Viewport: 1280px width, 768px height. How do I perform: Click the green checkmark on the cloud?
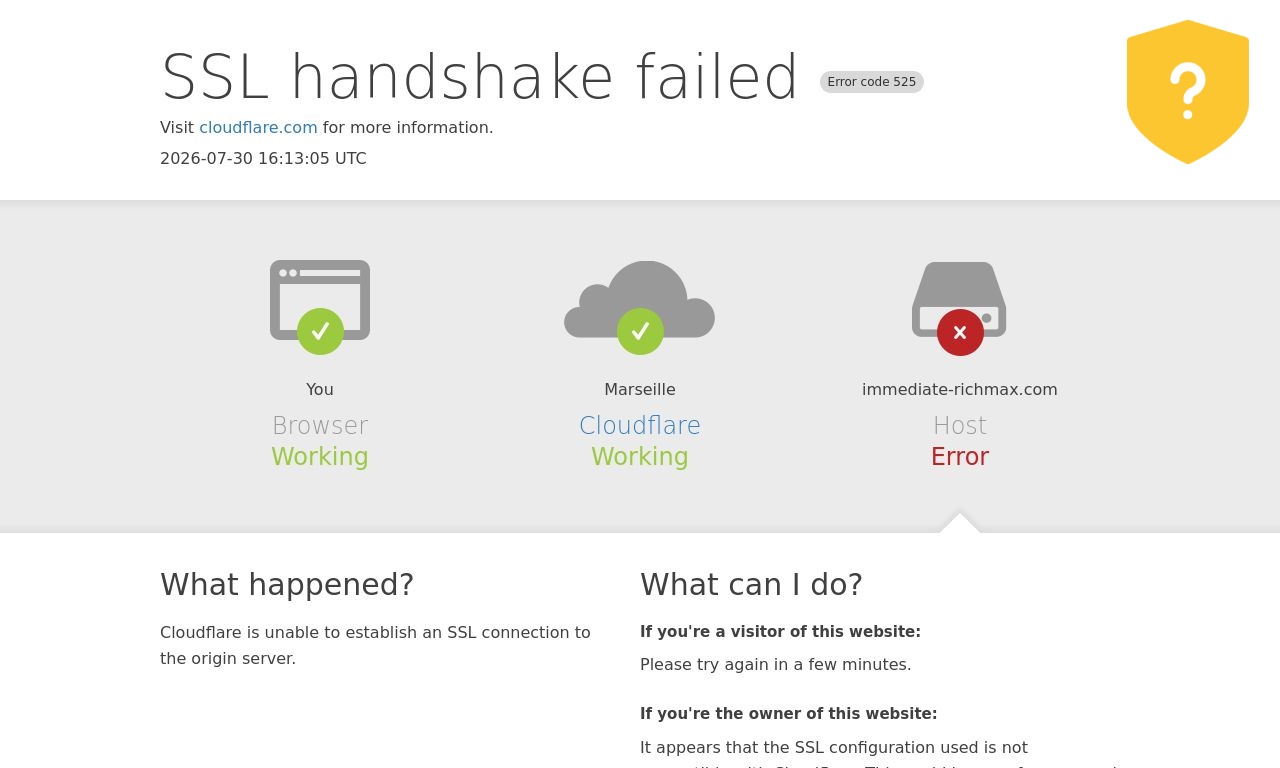pyautogui.click(x=640, y=331)
